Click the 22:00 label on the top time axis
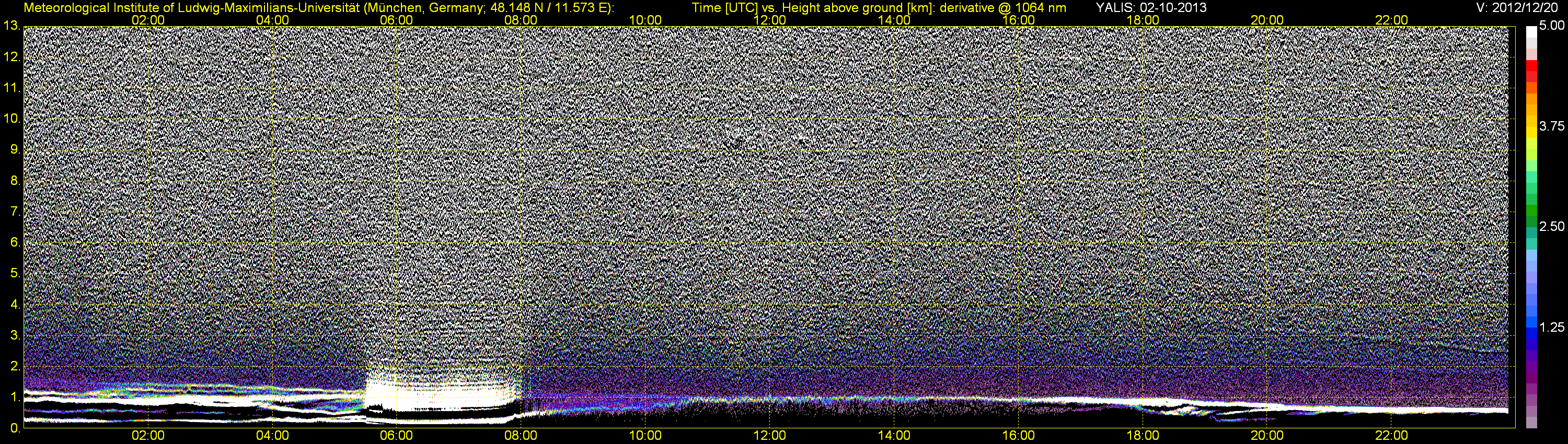This screenshot has height=444, width=1568. click(x=1391, y=20)
